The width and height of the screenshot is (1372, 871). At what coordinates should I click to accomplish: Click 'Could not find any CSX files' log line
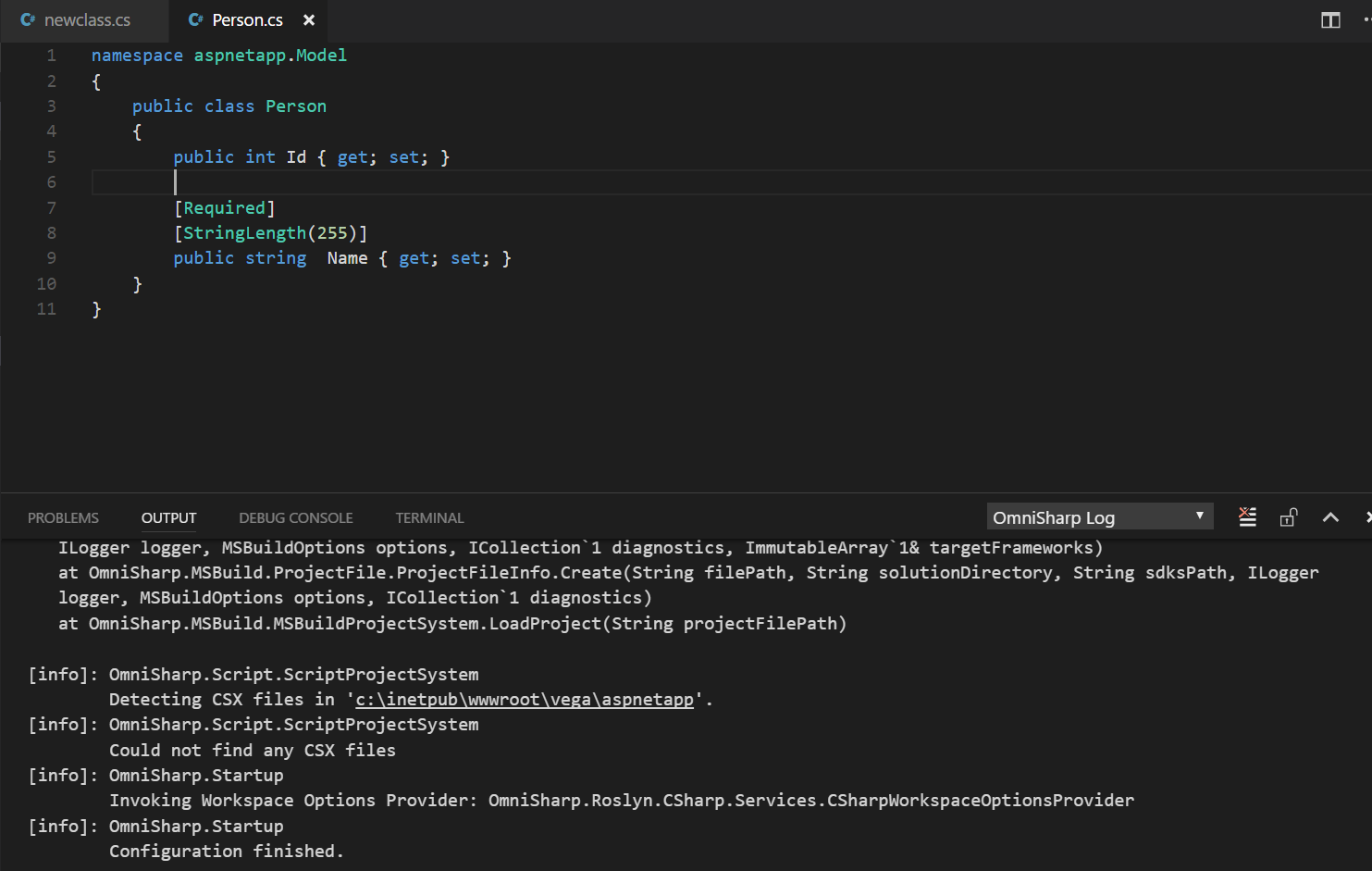pos(253,751)
